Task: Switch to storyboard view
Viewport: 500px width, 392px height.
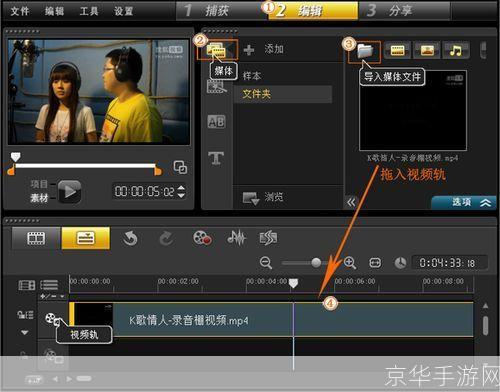Action: pyautogui.click(x=36, y=238)
